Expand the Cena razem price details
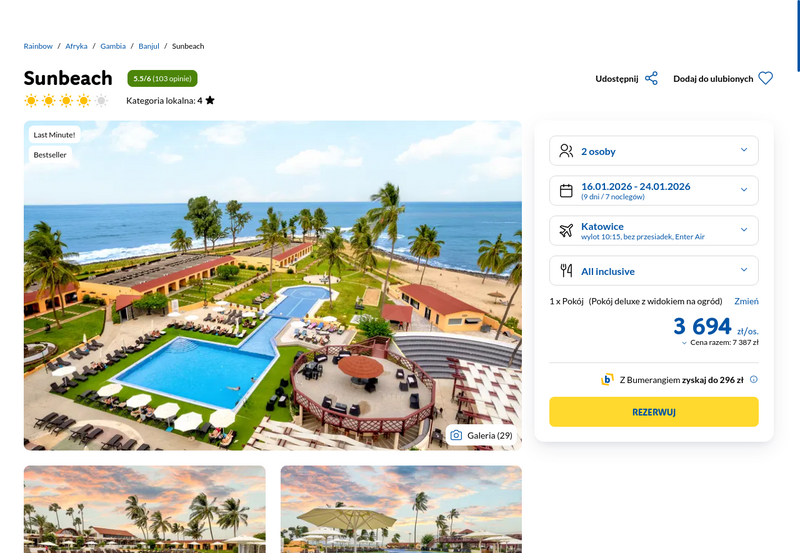This screenshot has width=800, height=553. tap(720, 343)
